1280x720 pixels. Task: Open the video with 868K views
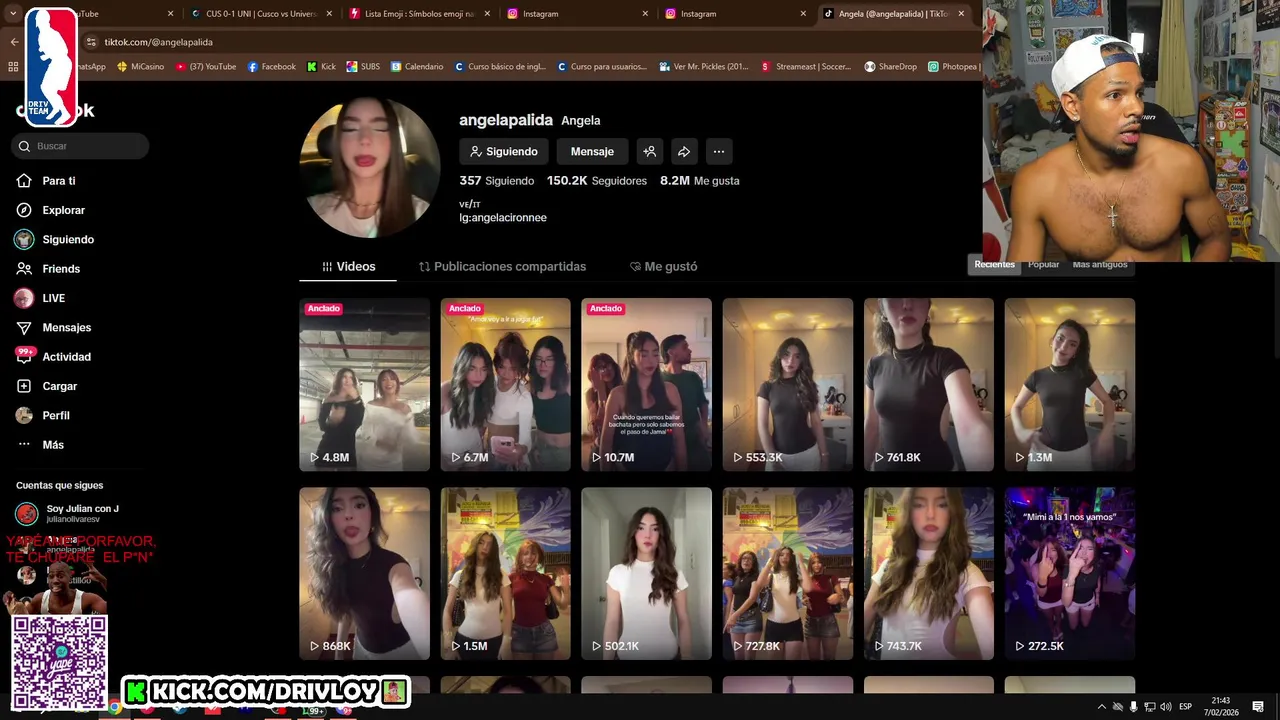point(364,573)
